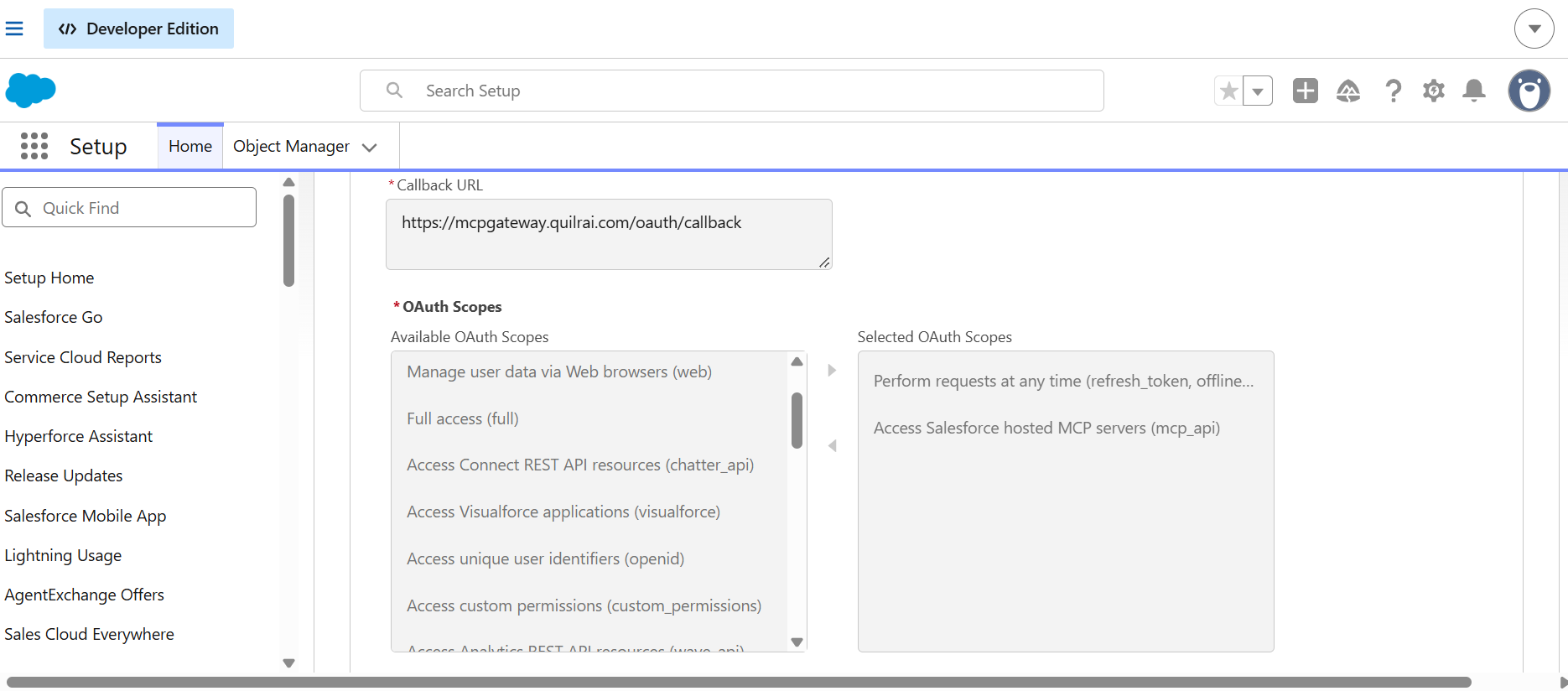Viewport: 1568px width, 691px height.
Task: Click Remove arrow to move scope to Available
Action: pyautogui.click(x=832, y=445)
